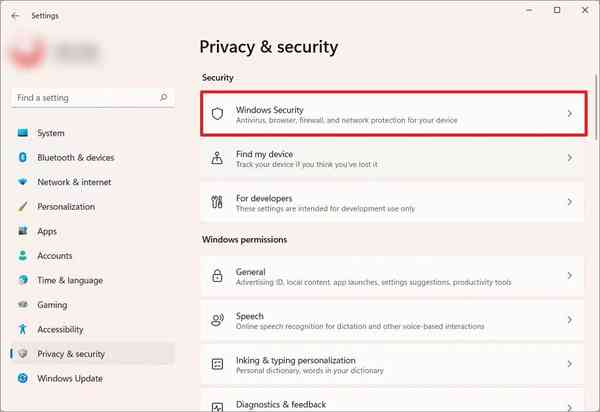This screenshot has height=412, width=600.
Task: Expand Windows Security with its chevron
Action: [x=570, y=114]
